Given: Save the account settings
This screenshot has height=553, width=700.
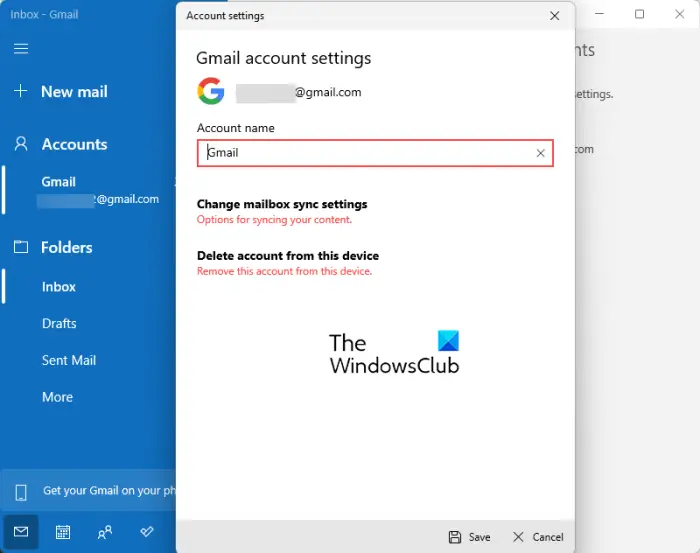Looking at the screenshot, I should point(469,537).
